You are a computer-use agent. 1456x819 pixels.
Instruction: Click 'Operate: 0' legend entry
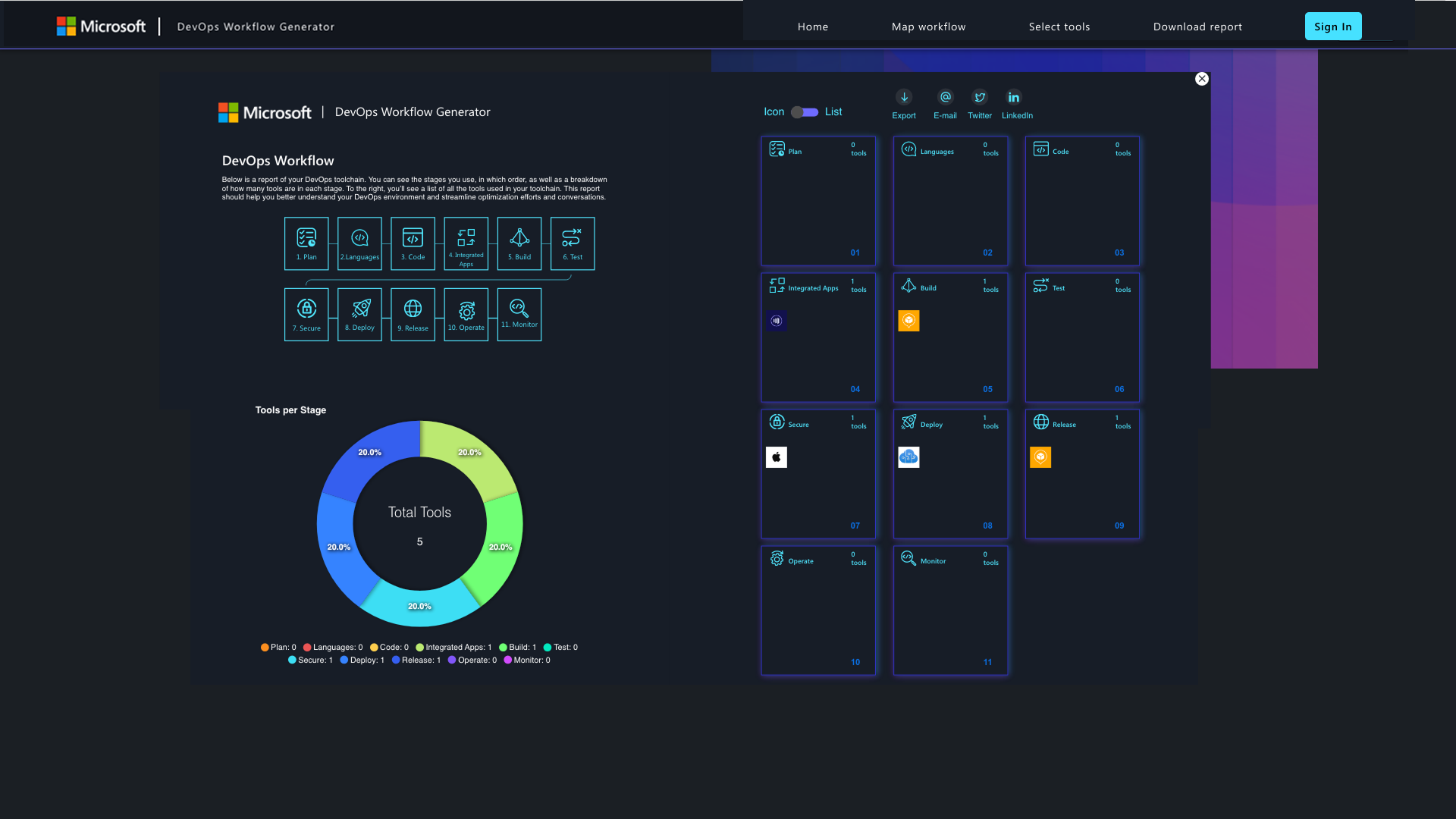click(x=472, y=661)
